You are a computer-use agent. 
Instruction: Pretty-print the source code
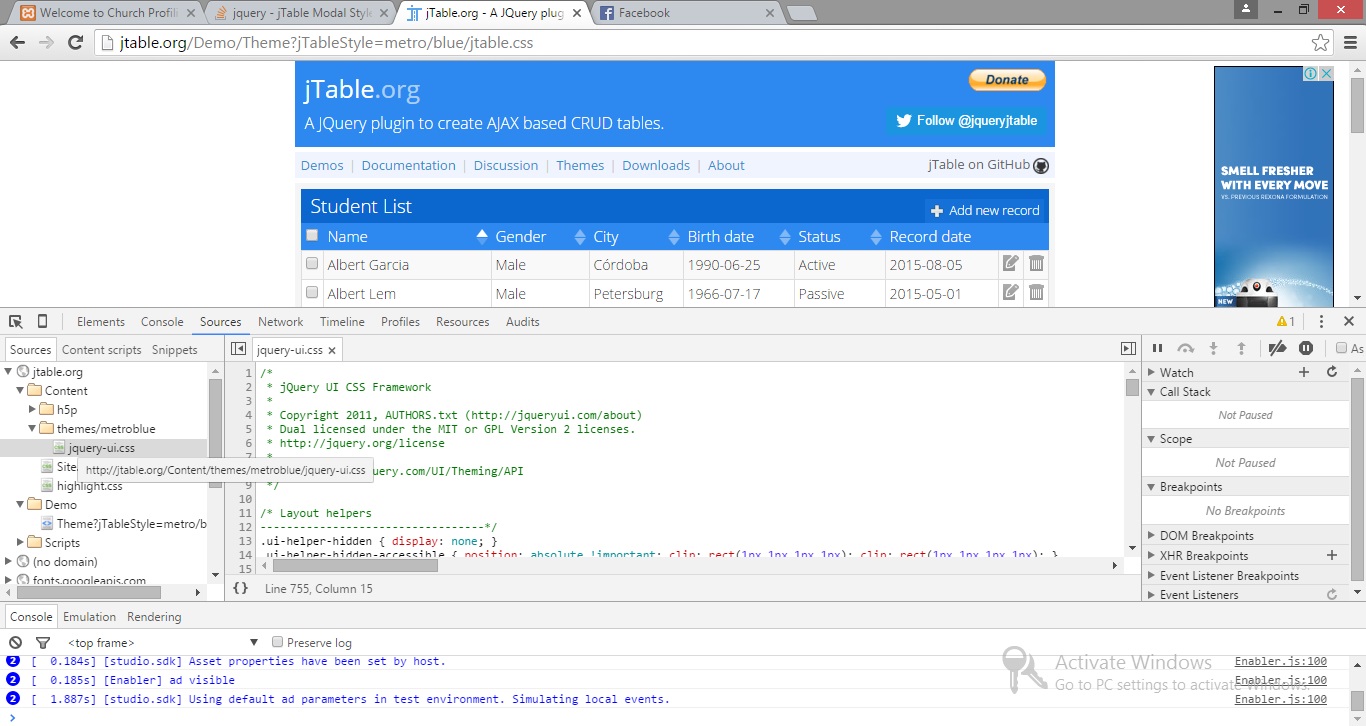click(x=239, y=588)
